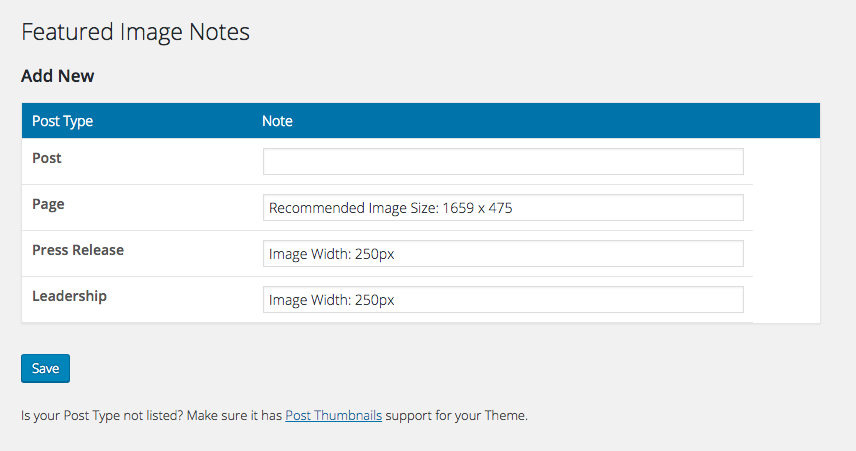Click the Featured Image Notes page title
The height and width of the screenshot is (451, 856).
[x=135, y=32]
